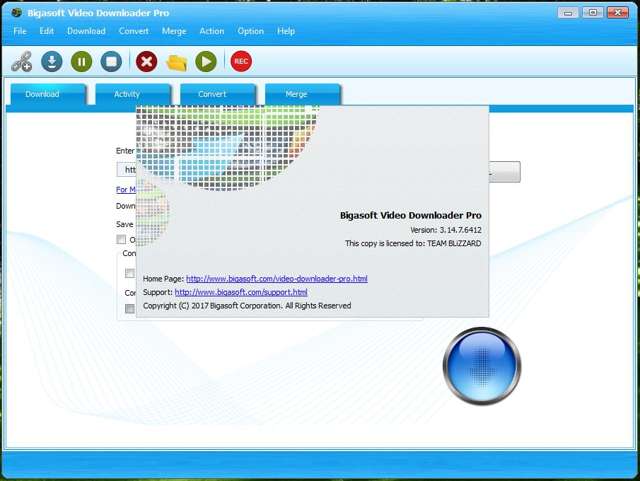Click the large blue download orb
This screenshot has height=481, width=640.
pos(482,366)
